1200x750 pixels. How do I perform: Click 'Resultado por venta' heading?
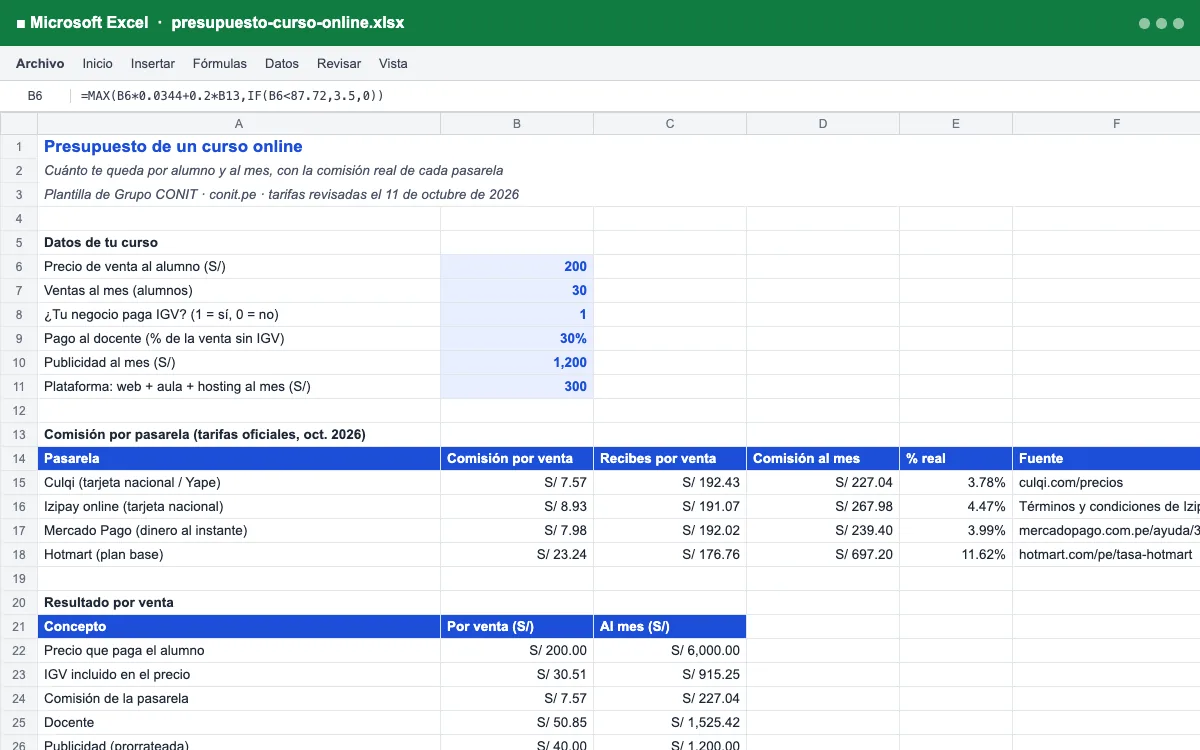coord(109,602)
